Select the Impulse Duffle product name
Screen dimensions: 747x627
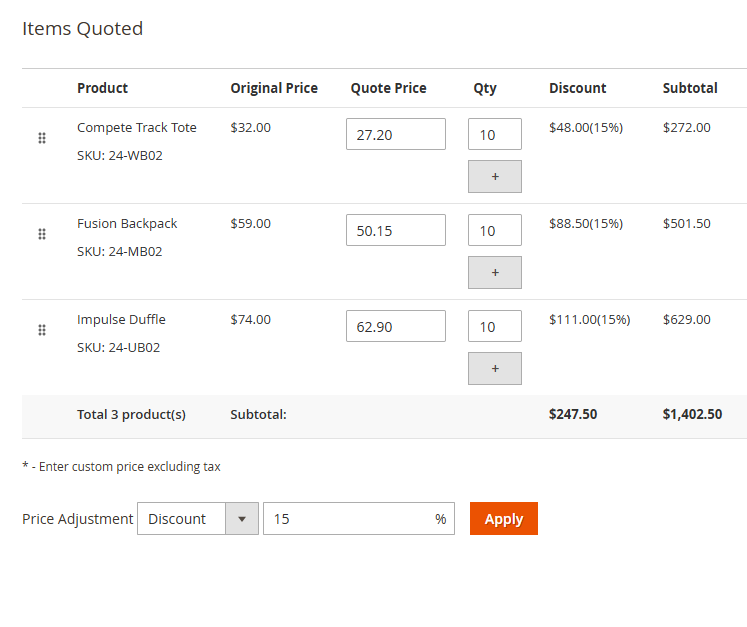click(121, 320)
